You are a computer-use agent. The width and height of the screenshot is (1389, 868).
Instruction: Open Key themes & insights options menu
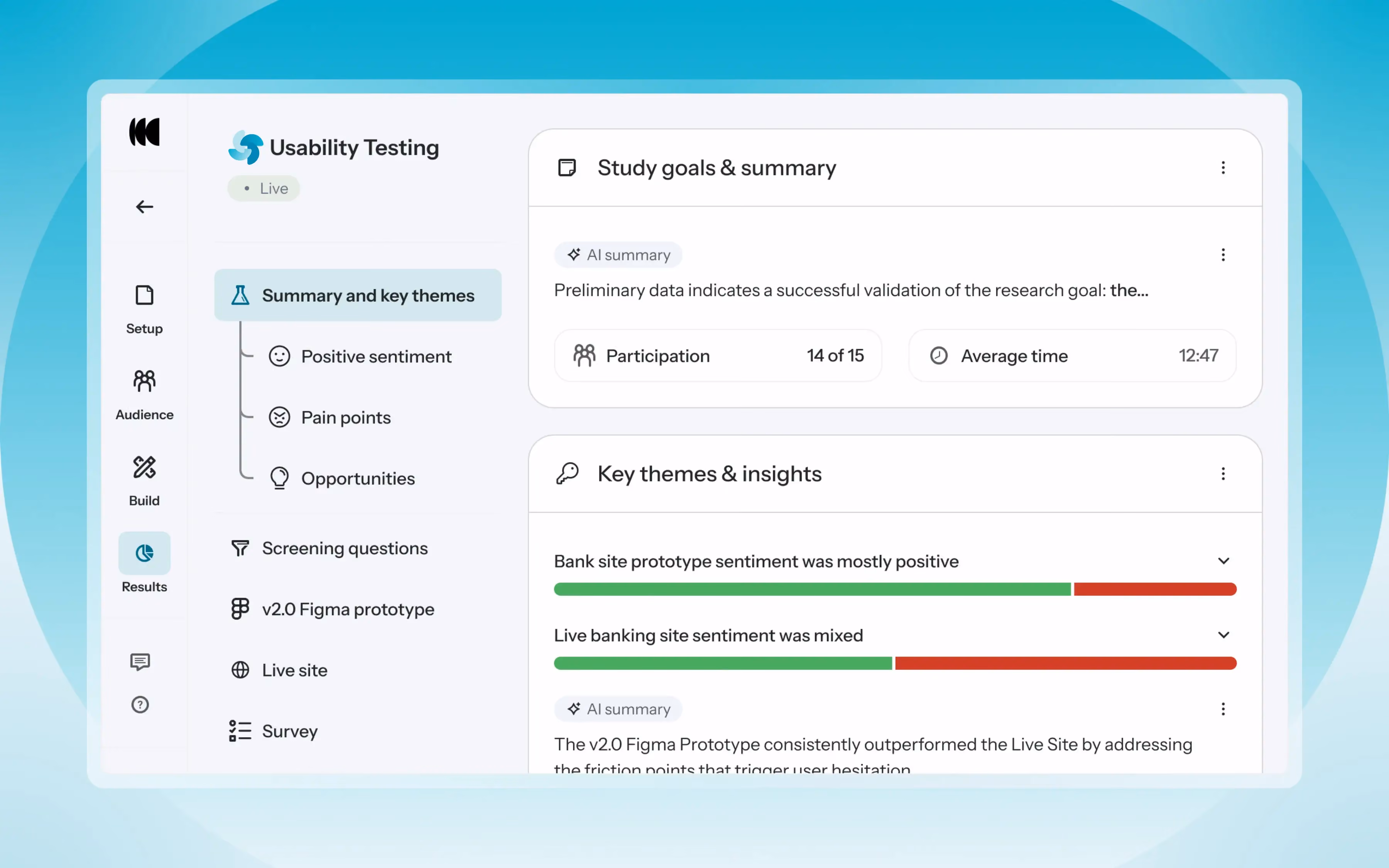[1223, 474]
